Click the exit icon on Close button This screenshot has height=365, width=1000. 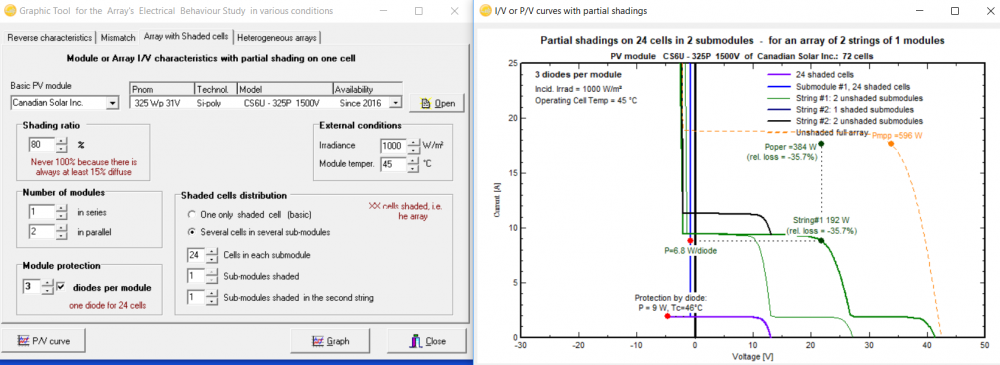(415, 341)
